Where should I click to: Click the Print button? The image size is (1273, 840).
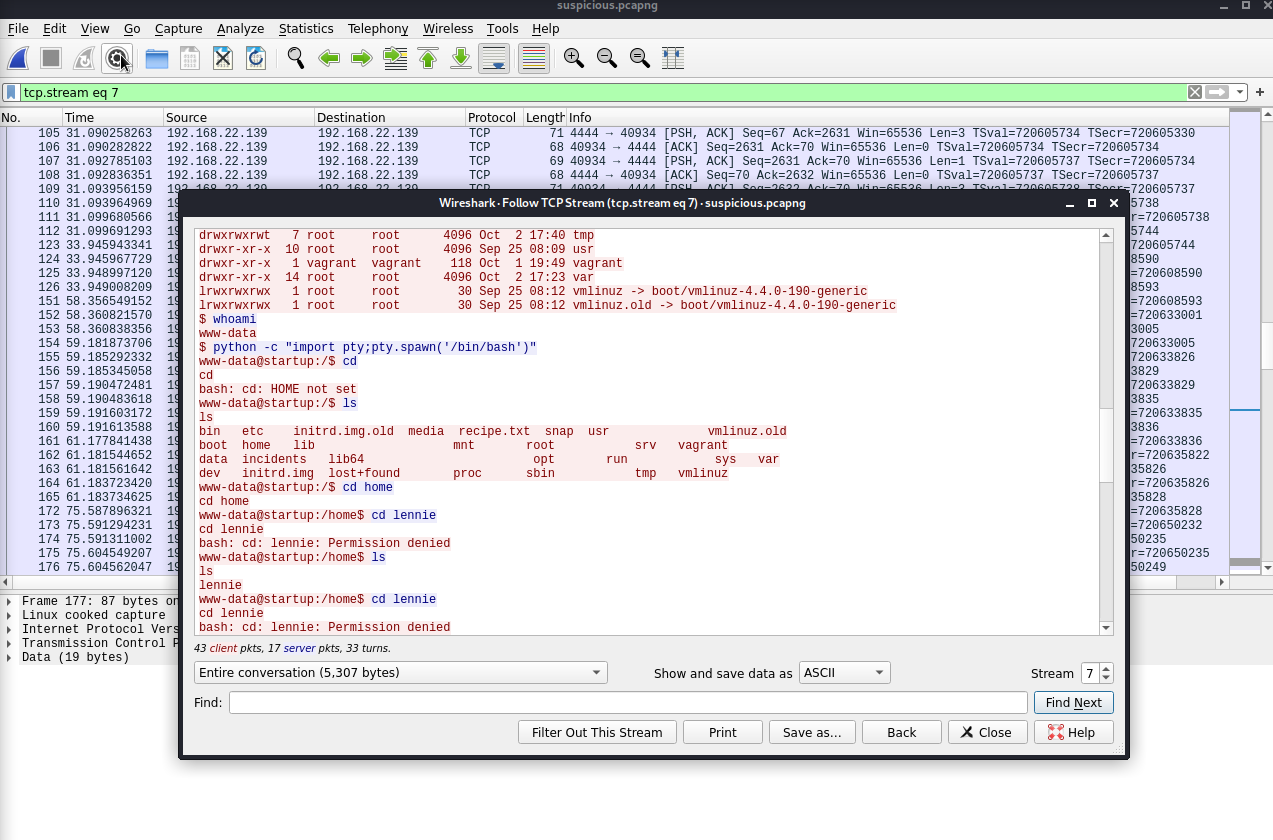(723, 732)
